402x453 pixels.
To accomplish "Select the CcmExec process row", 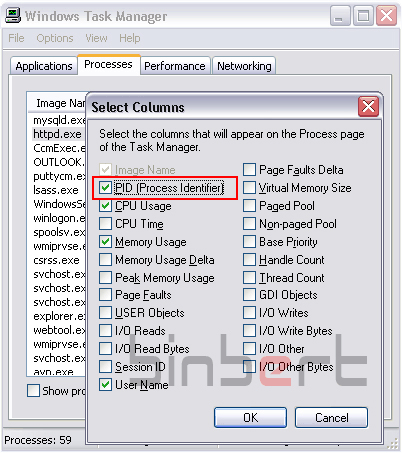I will (x=59, y=148).
